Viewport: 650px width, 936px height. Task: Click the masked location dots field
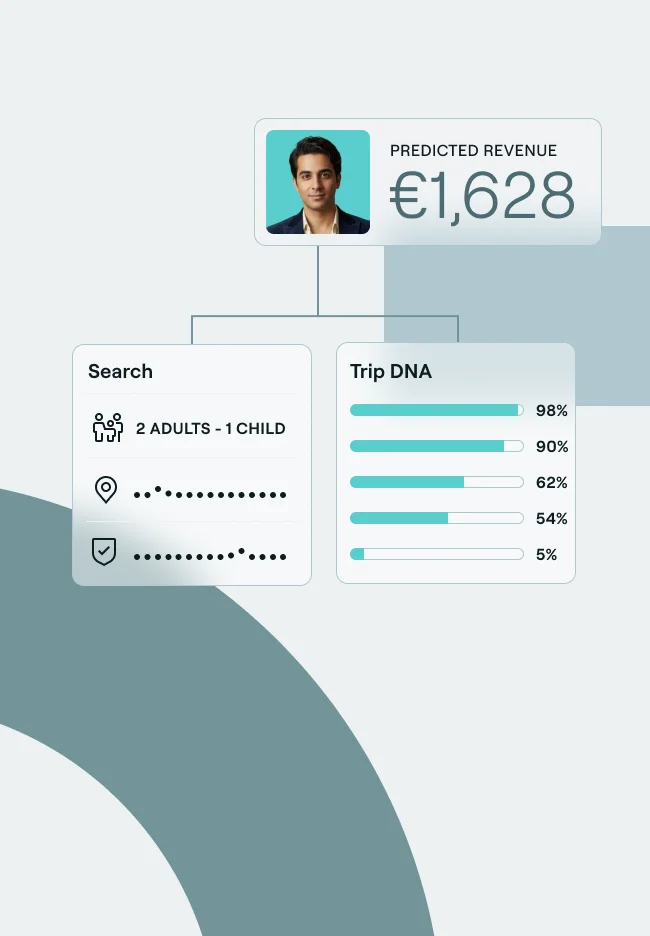click(210, 493)
